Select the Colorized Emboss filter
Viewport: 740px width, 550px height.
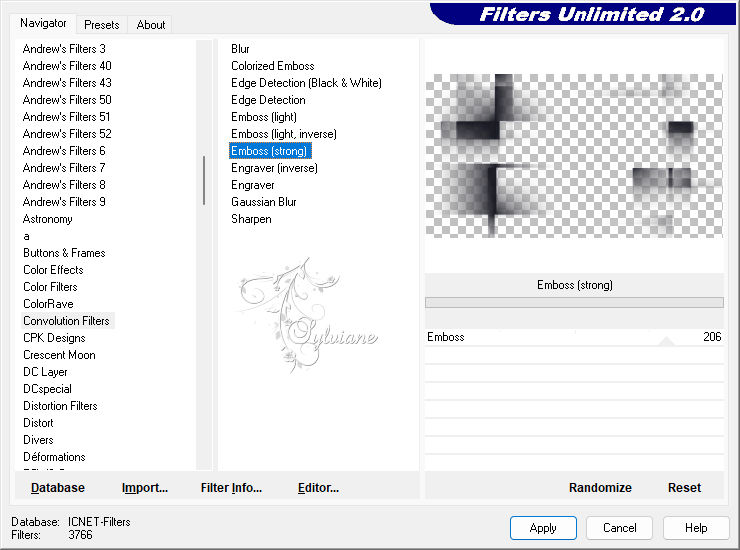click(x=273, y=66)
